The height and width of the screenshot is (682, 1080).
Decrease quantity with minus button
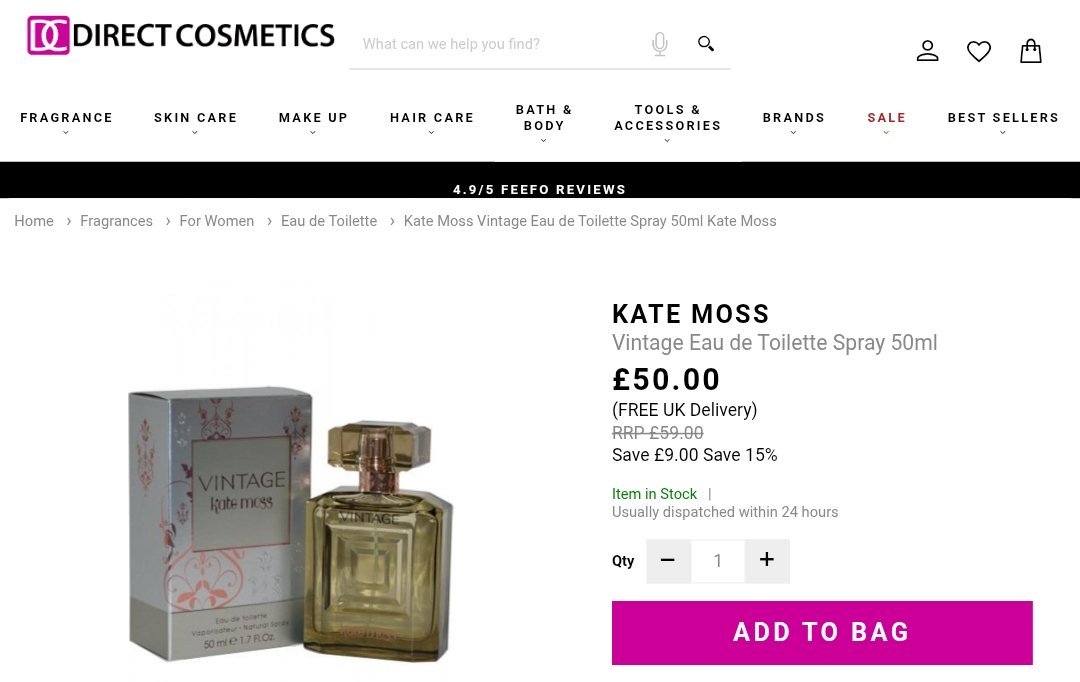[668, 561]
